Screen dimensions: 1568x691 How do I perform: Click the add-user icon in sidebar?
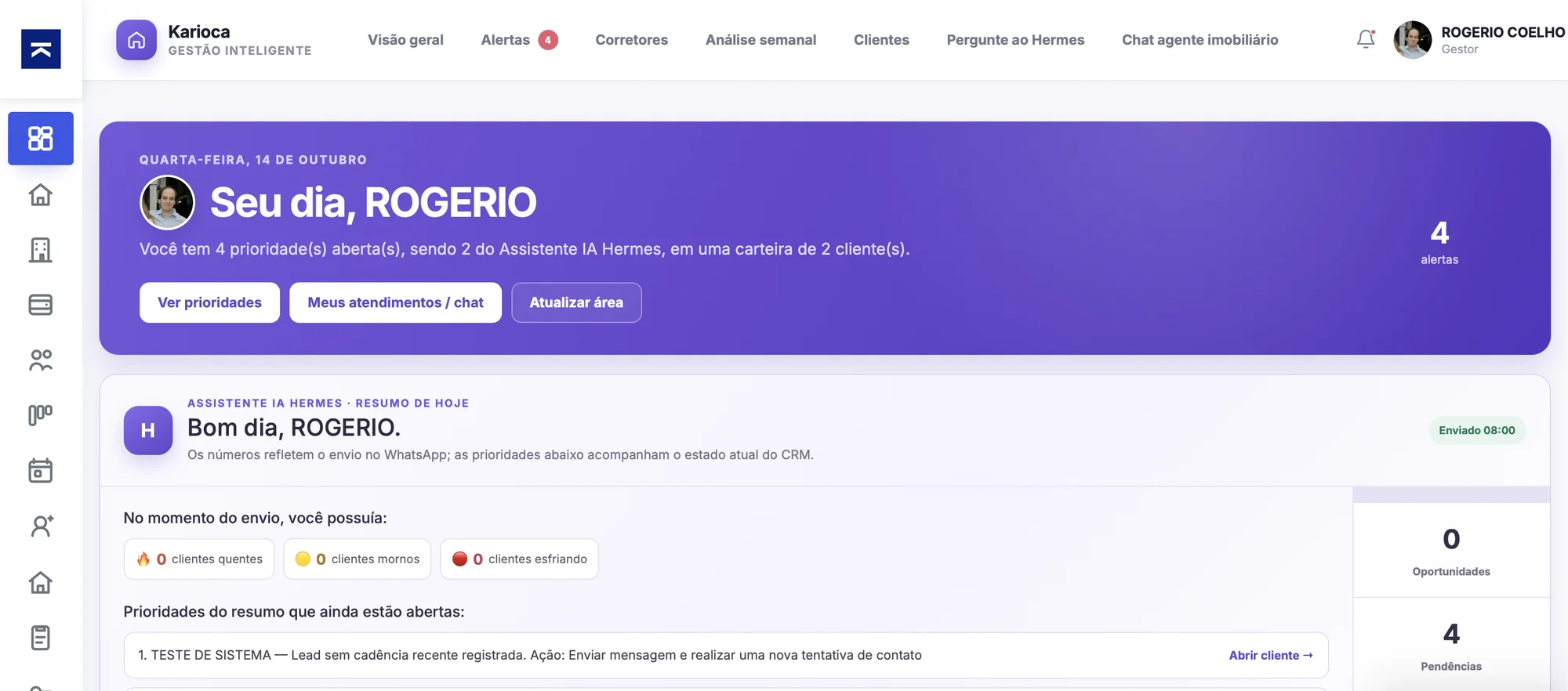(41, 526)
